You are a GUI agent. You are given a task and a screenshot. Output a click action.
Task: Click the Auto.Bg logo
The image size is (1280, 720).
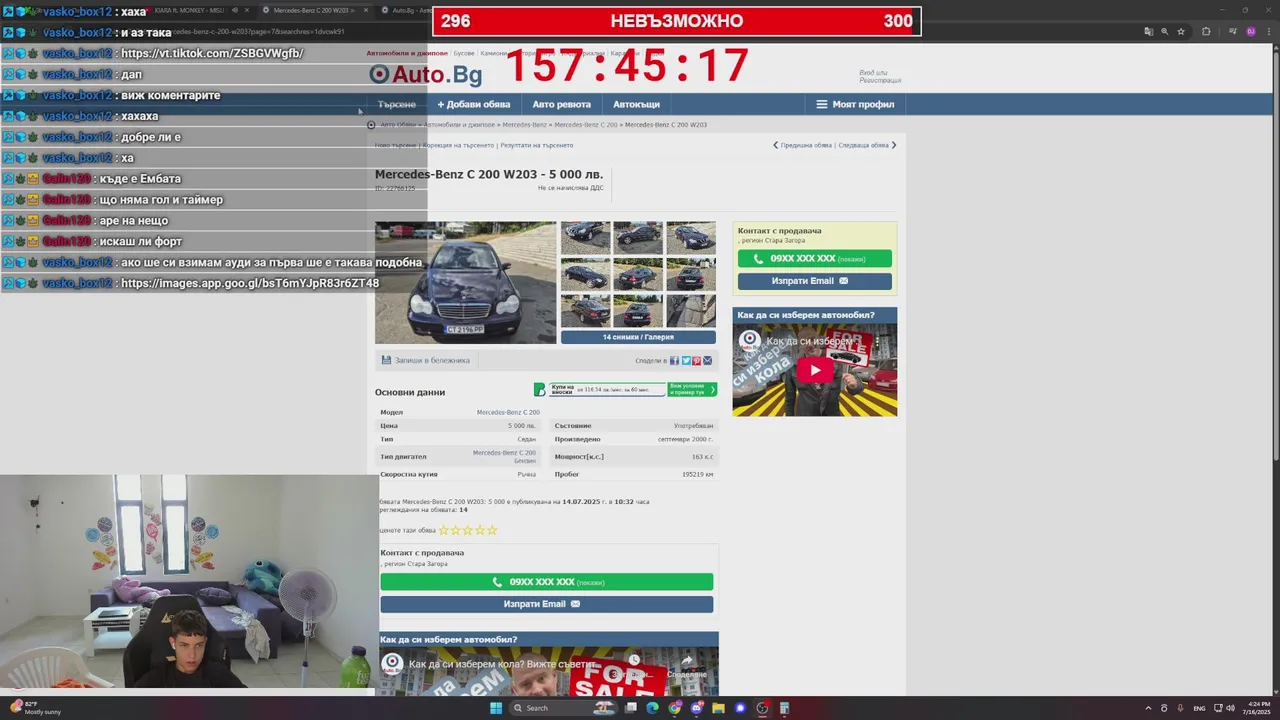point(425,74)
